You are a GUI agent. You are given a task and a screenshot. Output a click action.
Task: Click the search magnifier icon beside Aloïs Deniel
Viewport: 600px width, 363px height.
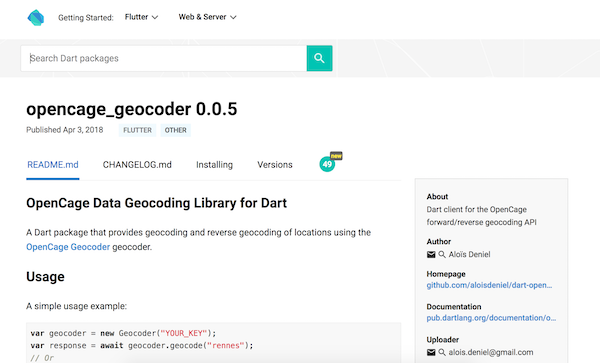click(442, 254)
